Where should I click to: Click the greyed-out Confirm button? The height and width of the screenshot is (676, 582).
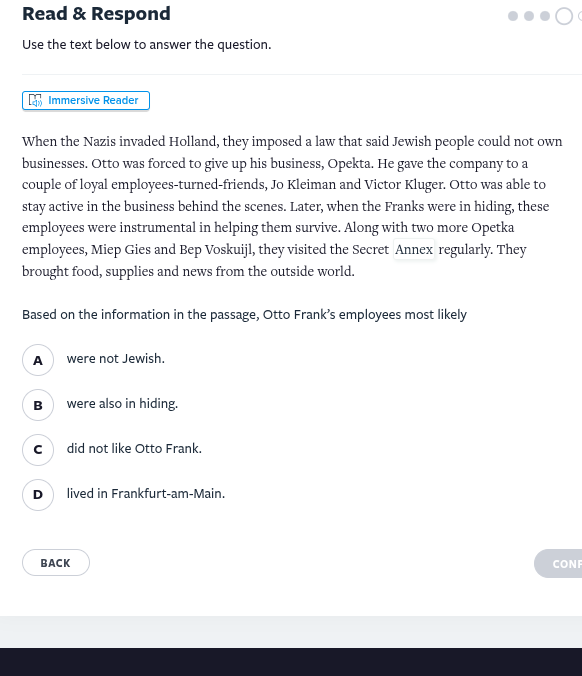click(558, 563)
